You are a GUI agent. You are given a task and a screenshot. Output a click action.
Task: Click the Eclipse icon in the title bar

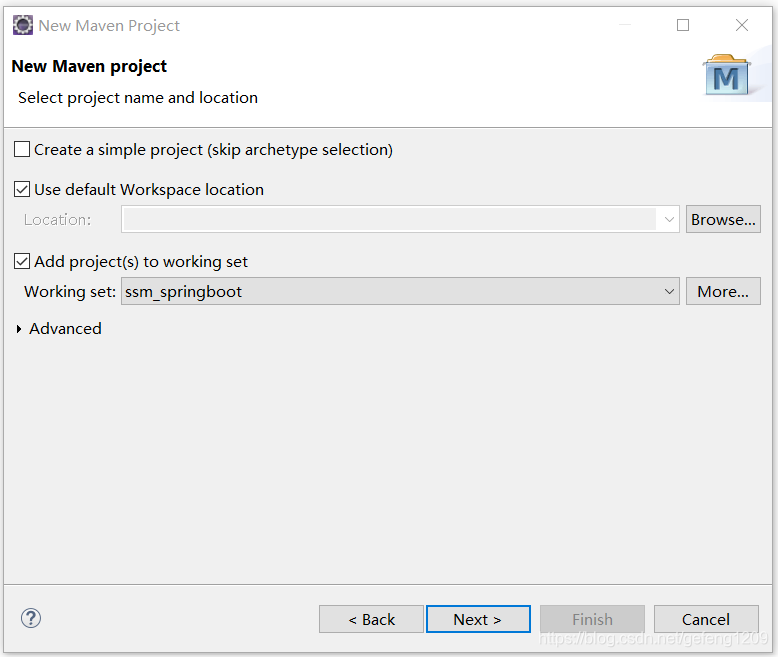(22, 25)
